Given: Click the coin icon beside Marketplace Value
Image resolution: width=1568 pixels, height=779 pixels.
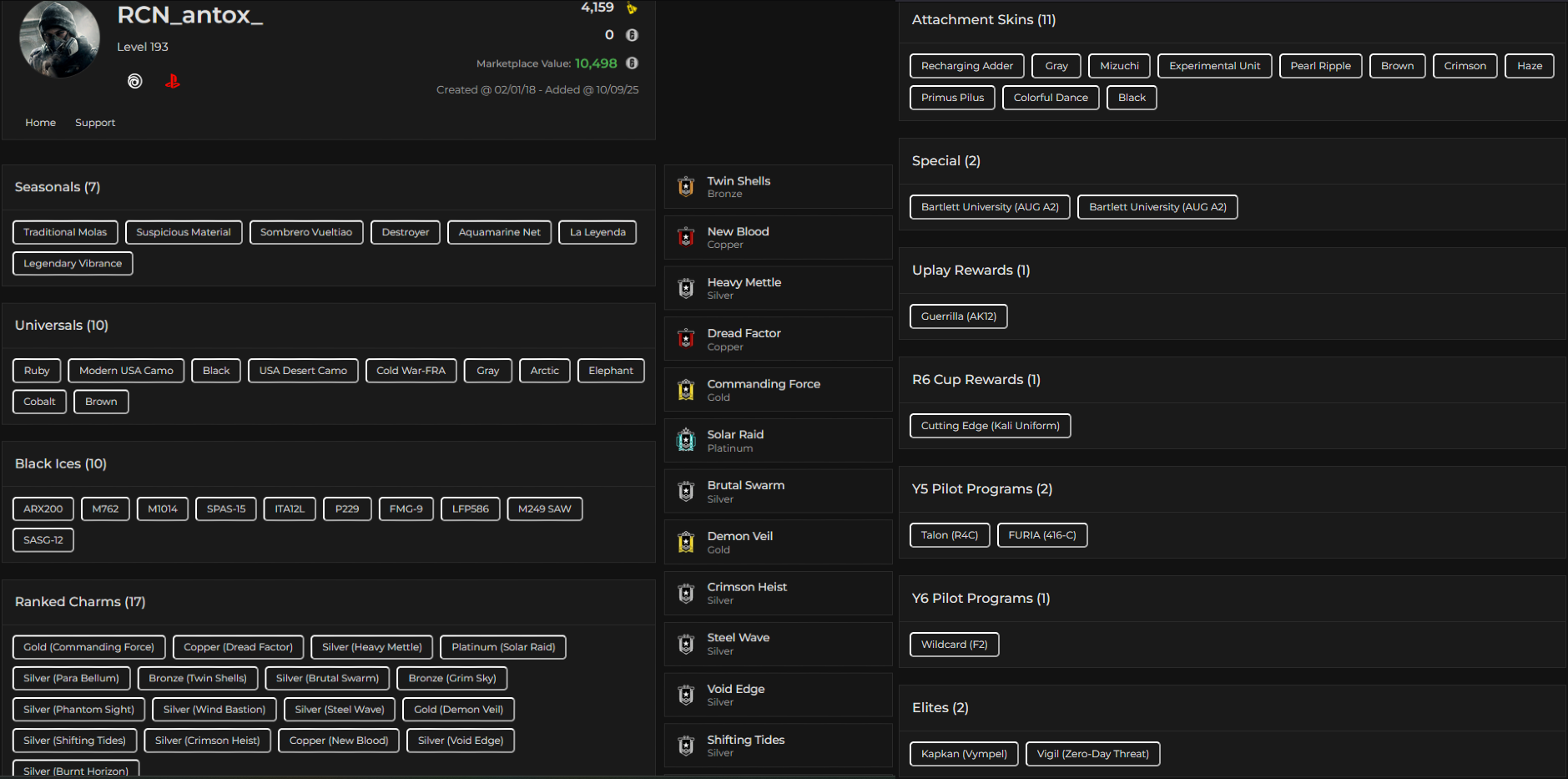Looking at the screenshot, I should coord(632,63).
